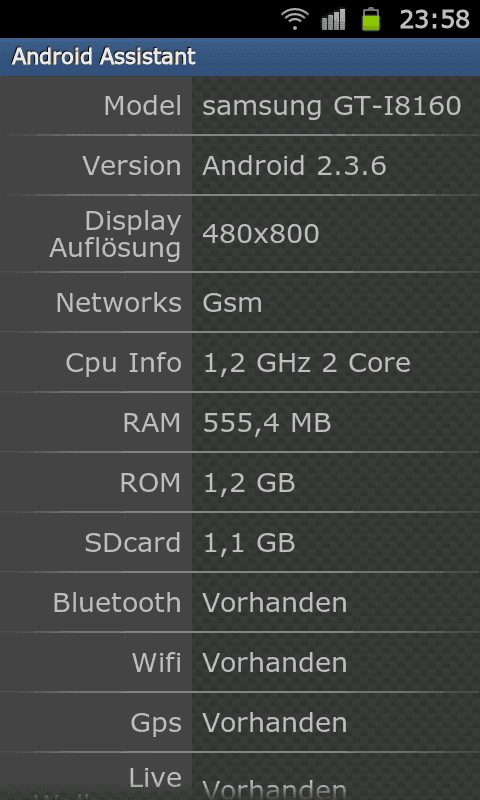Select the 1,2 GHz 2 Core value

click(x=307, y=363)
